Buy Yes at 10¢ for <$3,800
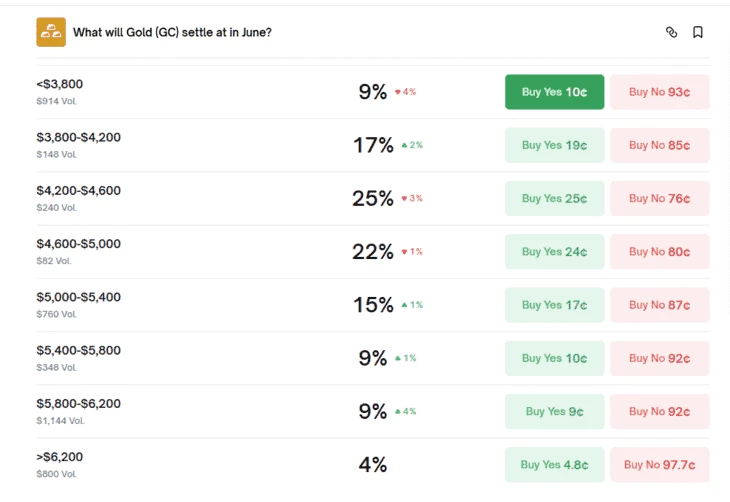 [x=554, y=92]
